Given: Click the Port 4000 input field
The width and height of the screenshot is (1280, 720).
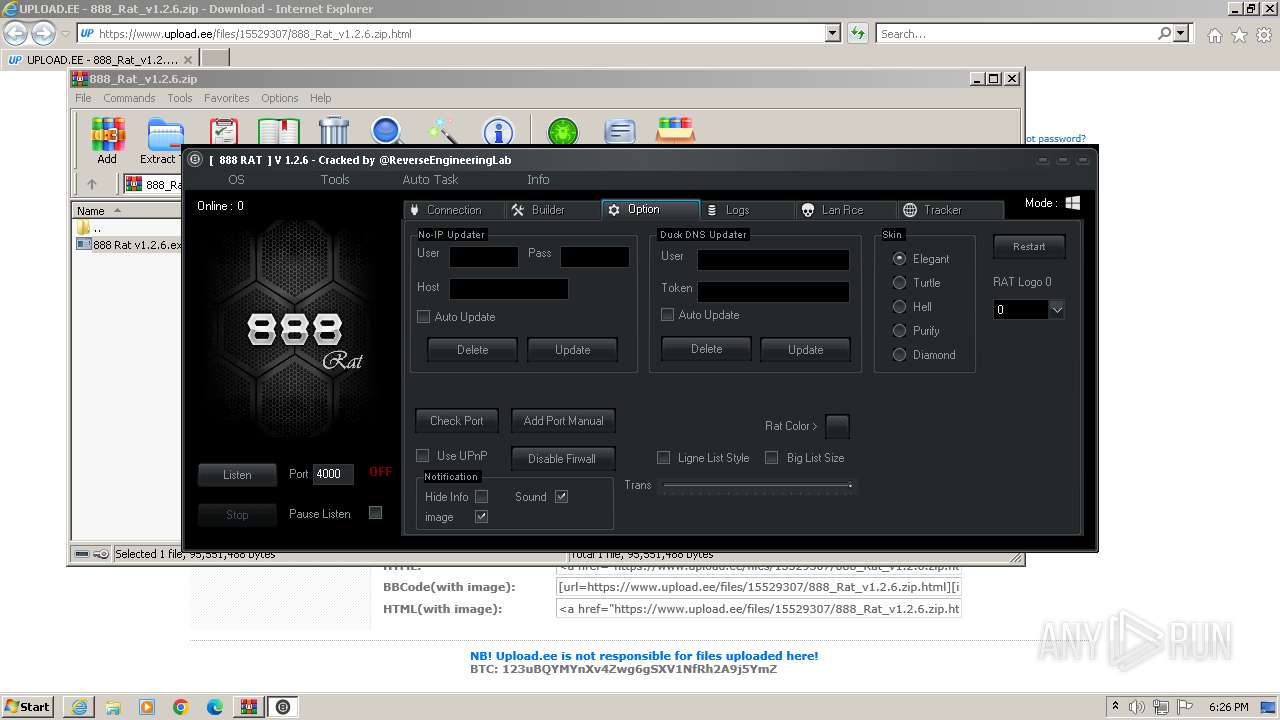Looking at the screenshot, I should click(334, 474).
